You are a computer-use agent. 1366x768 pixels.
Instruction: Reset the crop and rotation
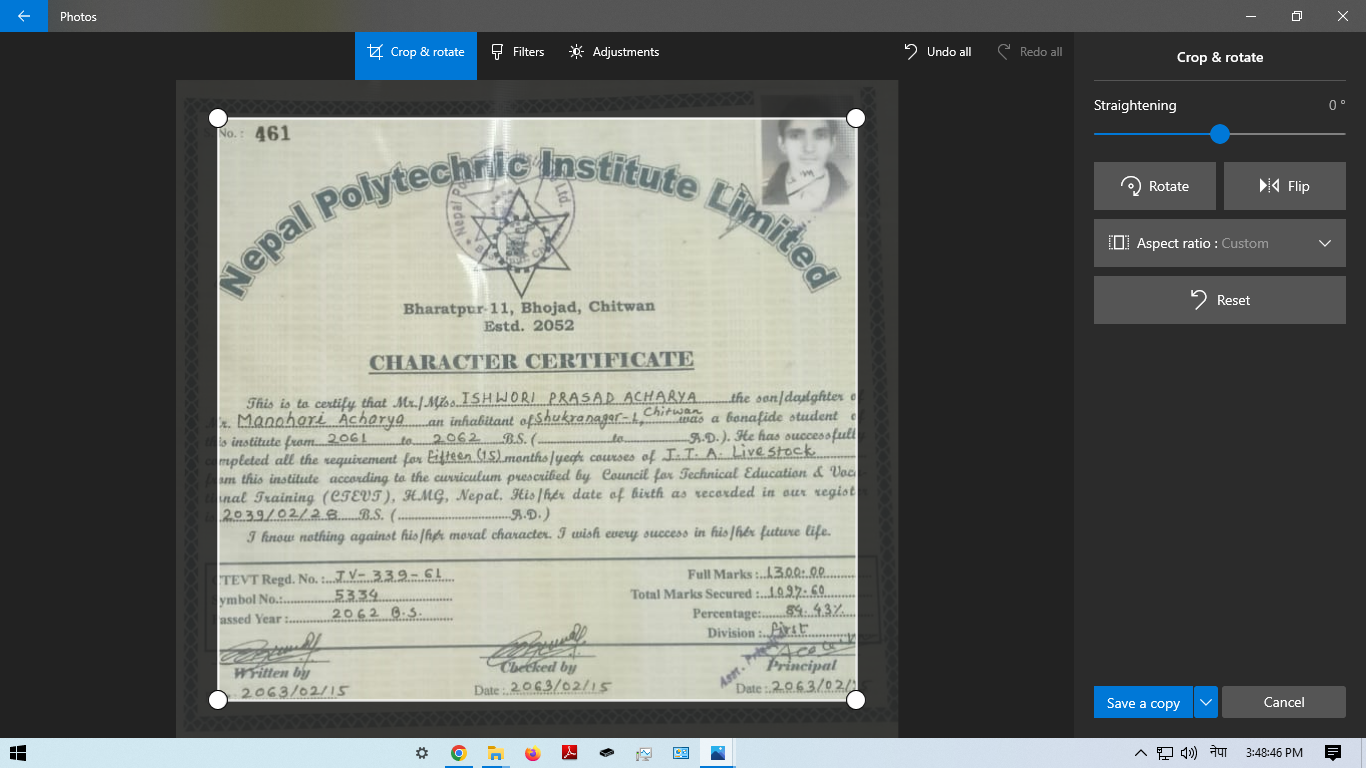click(1220, 300)
